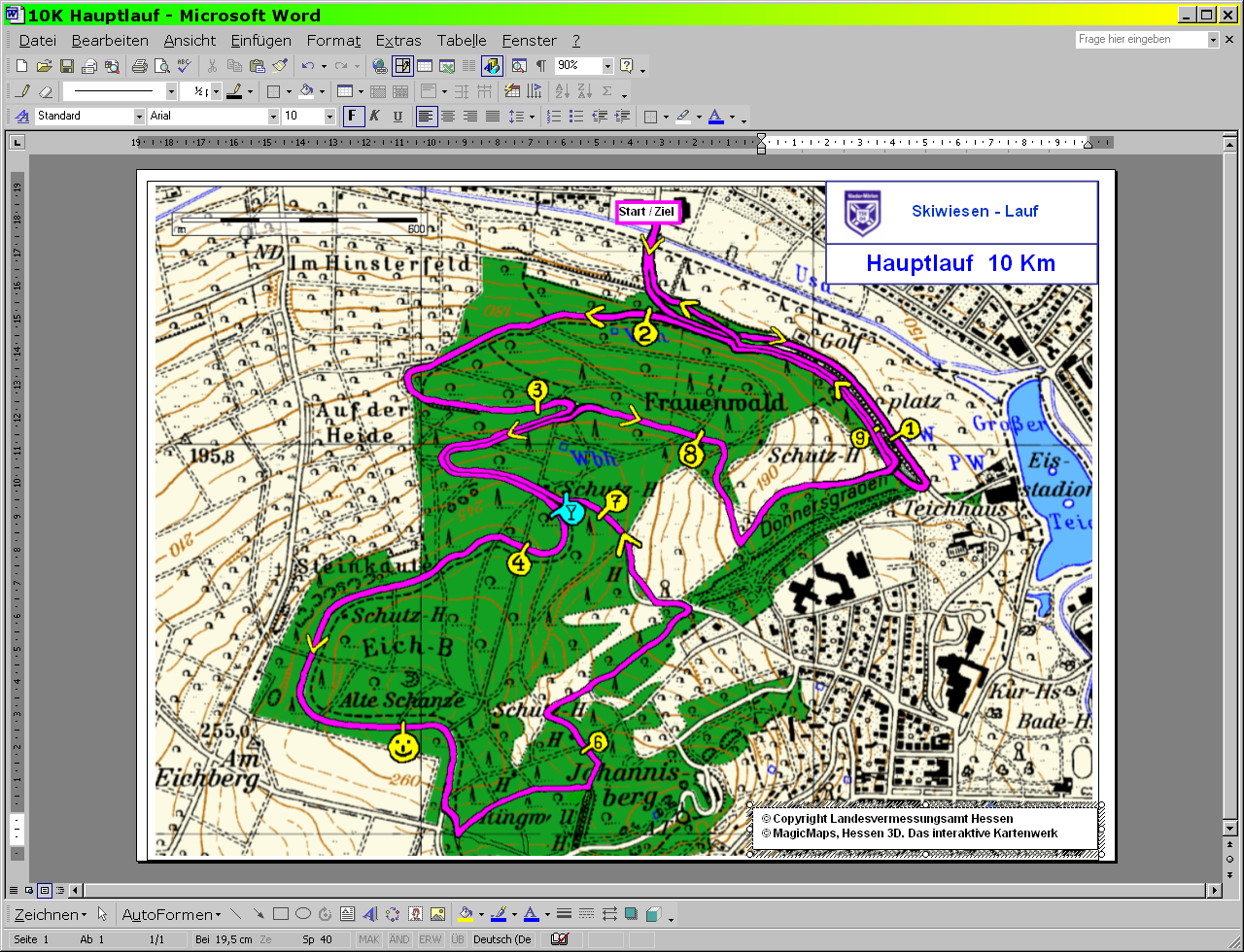Open the Standard style dropdown
The height and width of the screenshot is (952, 1244).
point(139,117)
